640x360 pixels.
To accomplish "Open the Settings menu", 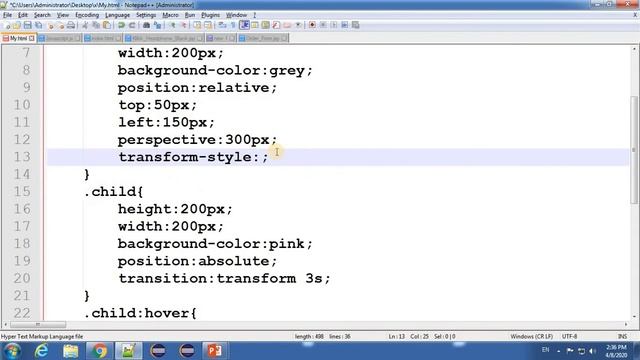I will [x=146, y=15].
